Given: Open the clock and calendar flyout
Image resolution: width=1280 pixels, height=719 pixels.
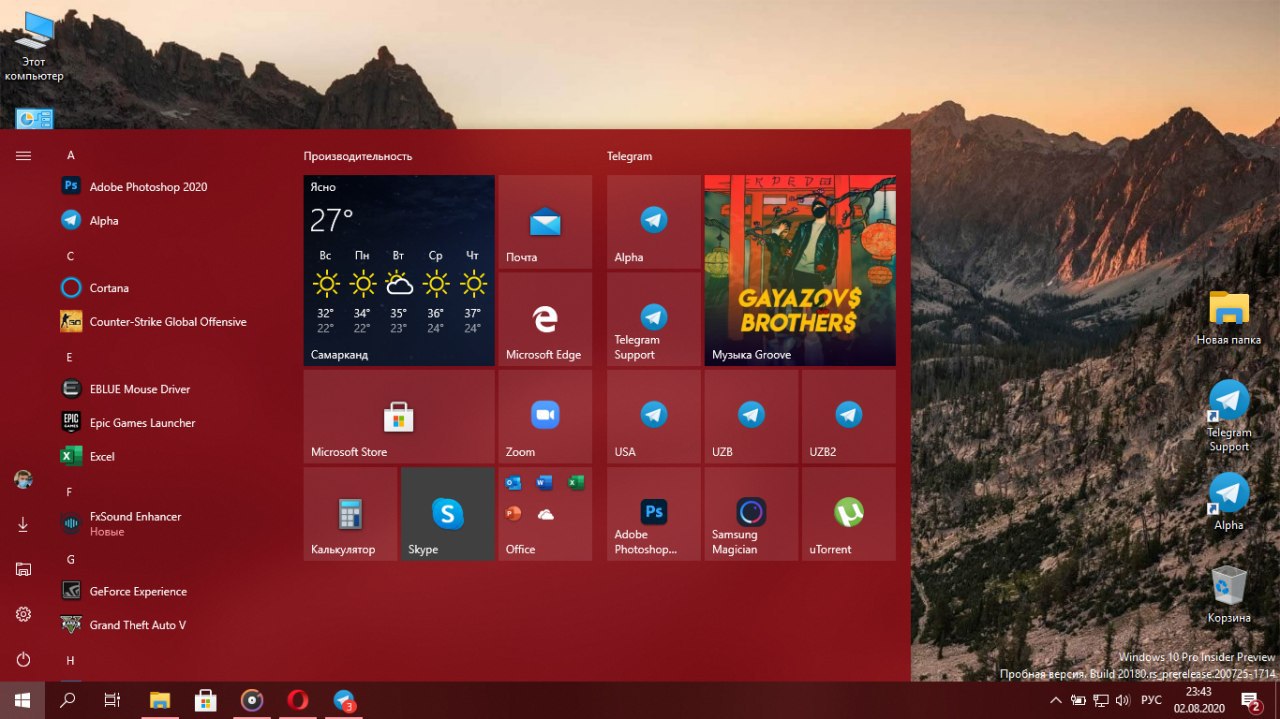Looking at the screenshot, I should pyautogui.click(x=1198, y=700).
